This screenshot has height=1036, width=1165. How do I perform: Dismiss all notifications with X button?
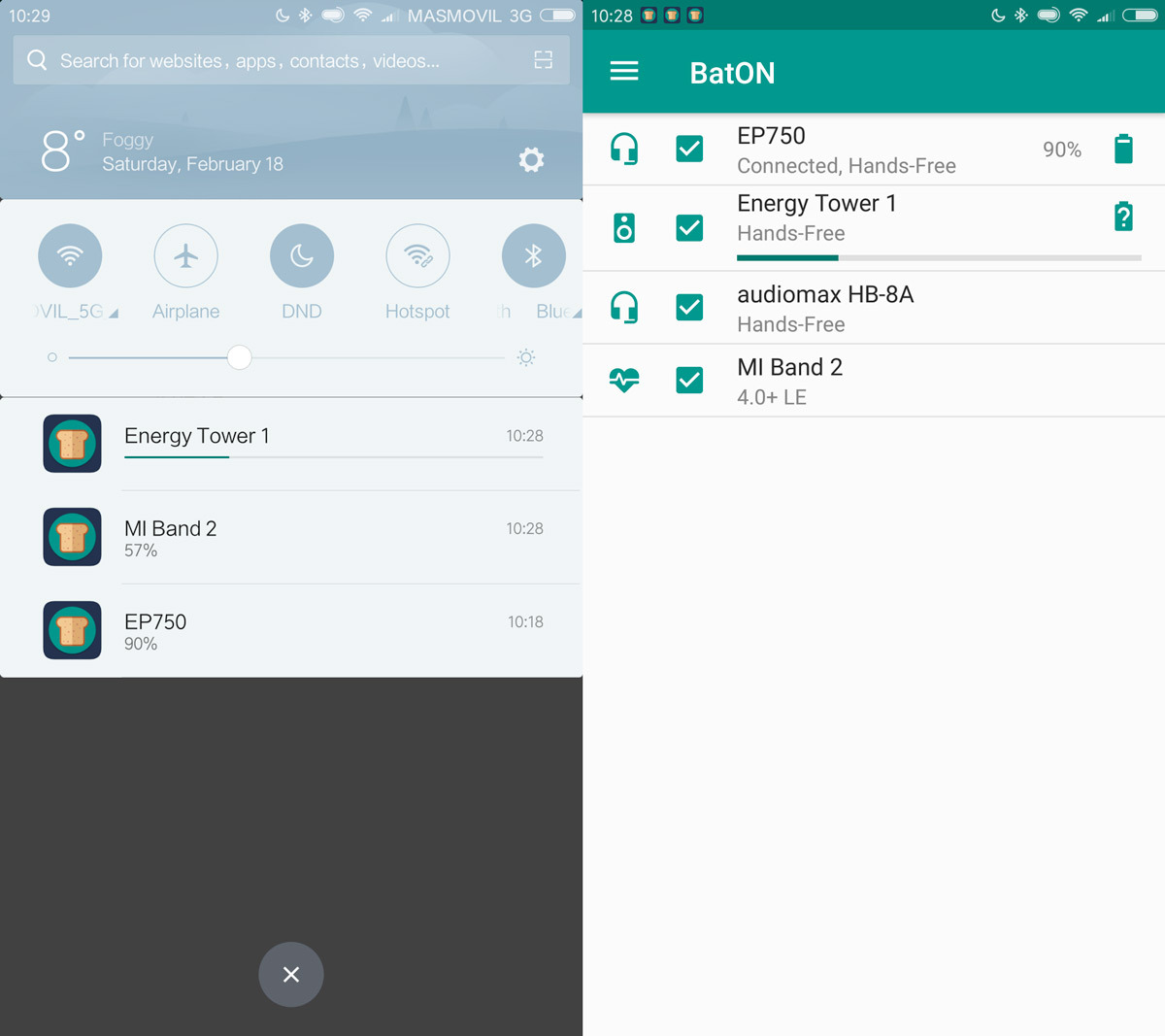(x=291, y=974)
